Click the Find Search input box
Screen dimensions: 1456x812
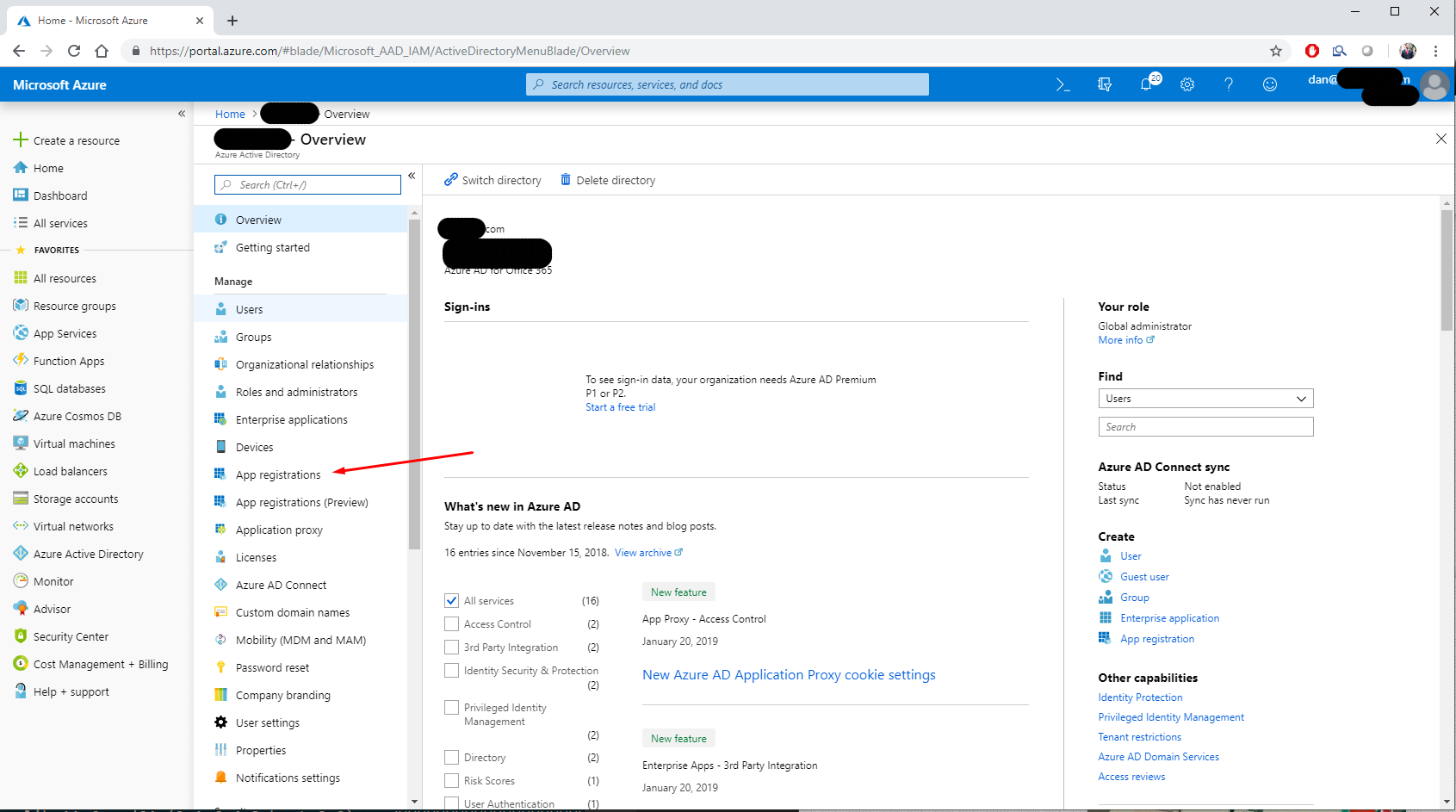1205,427
